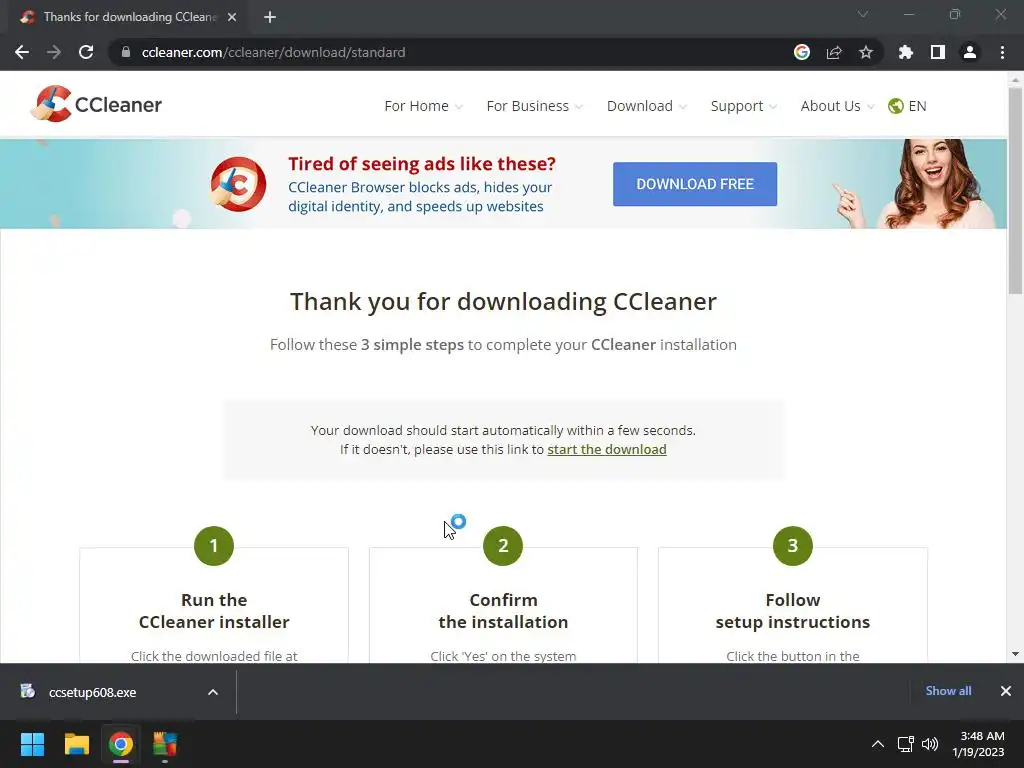Screen dimensions: 1024x768
Task: Click the CCleaner logo in header
Action: coord(97,104)
